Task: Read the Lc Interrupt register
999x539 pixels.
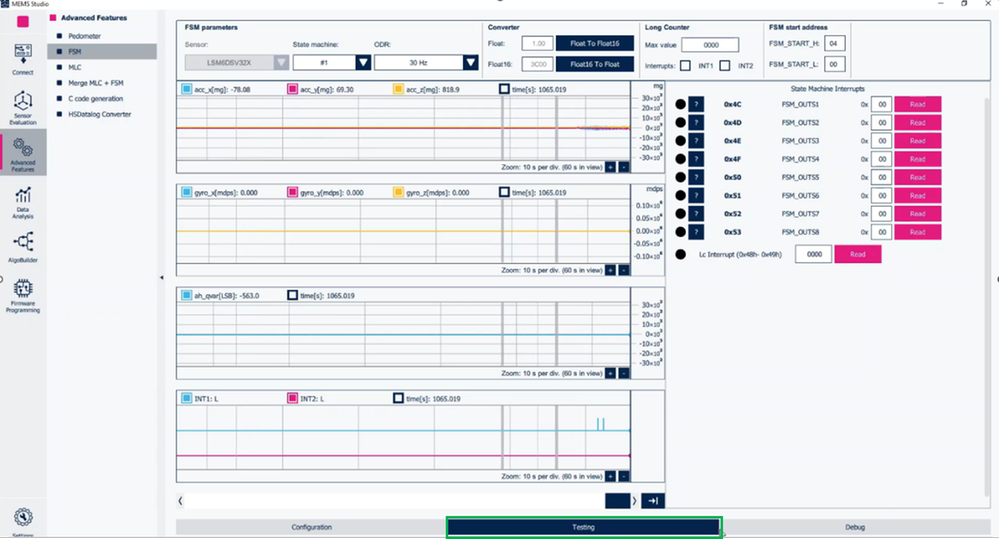Action: pos(858,254)
